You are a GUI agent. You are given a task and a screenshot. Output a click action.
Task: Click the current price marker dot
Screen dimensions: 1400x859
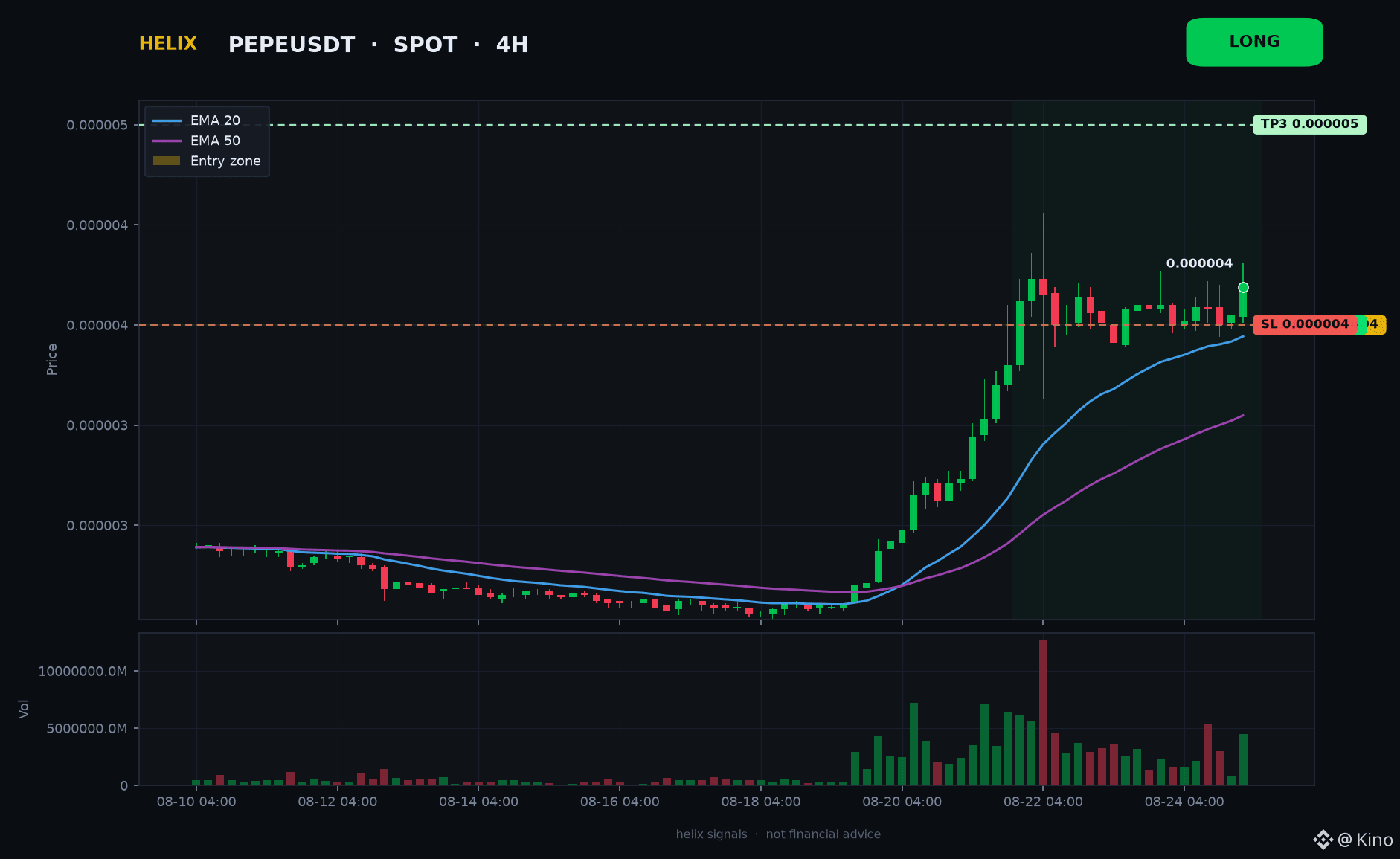click(x=1243, y=287)
